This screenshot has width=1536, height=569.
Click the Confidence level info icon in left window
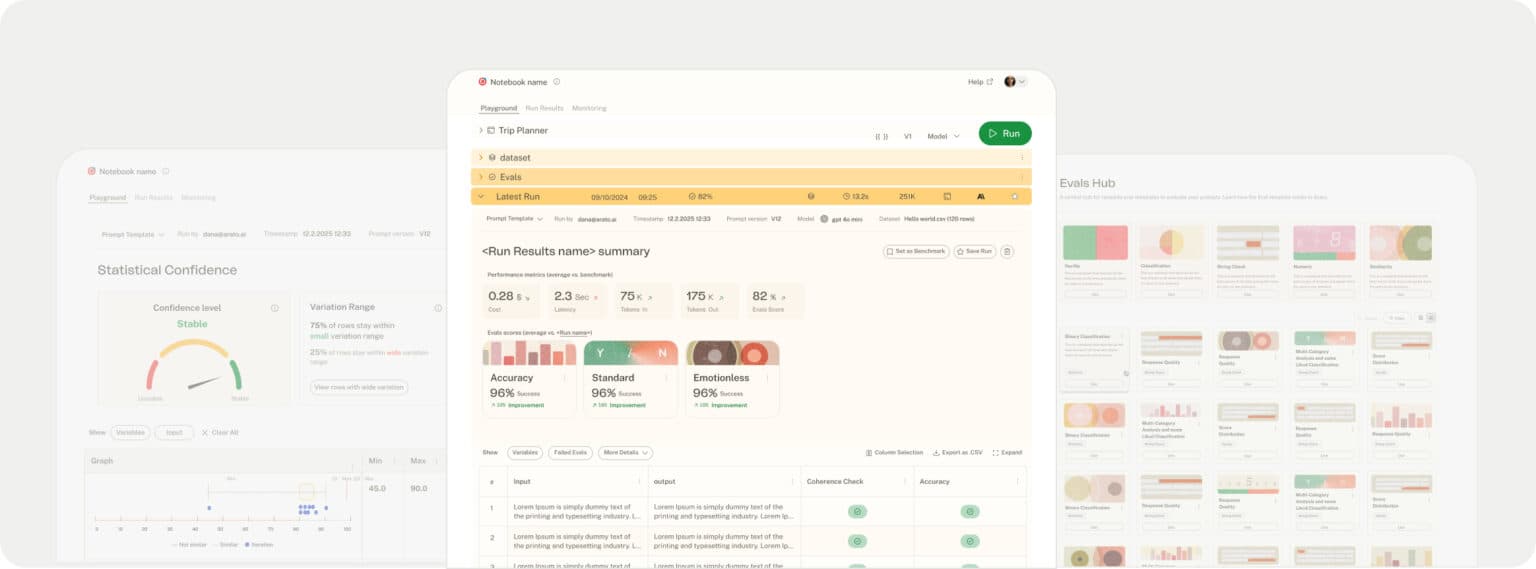(274, 308)
